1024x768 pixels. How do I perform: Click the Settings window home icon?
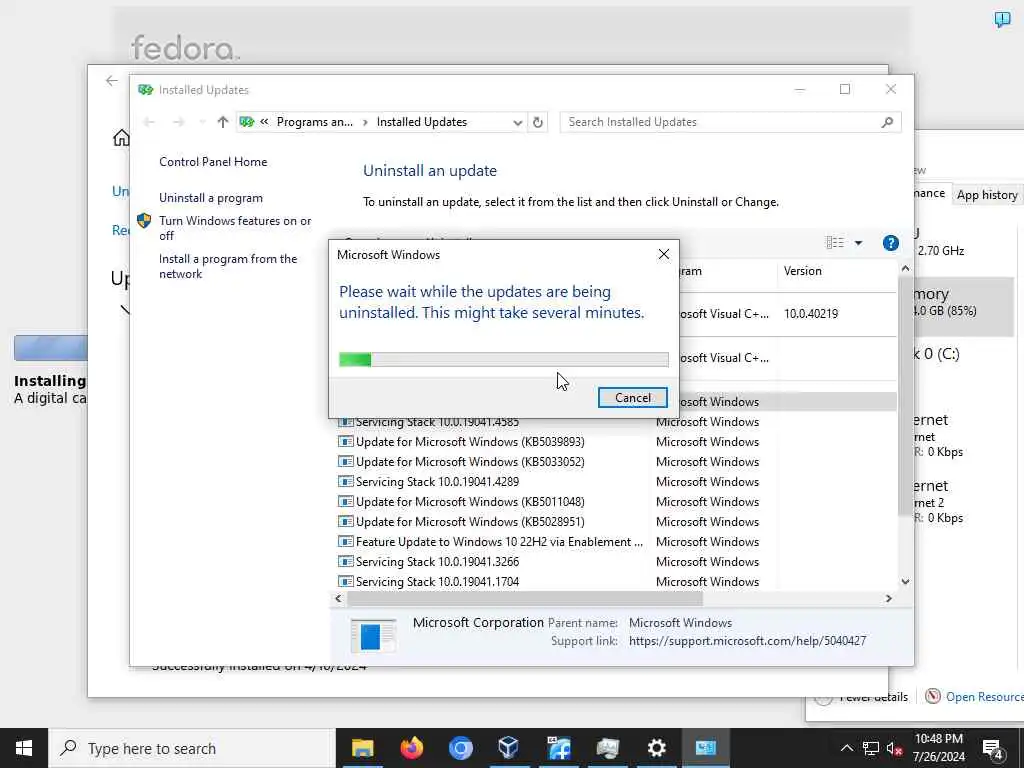(121, 138)
